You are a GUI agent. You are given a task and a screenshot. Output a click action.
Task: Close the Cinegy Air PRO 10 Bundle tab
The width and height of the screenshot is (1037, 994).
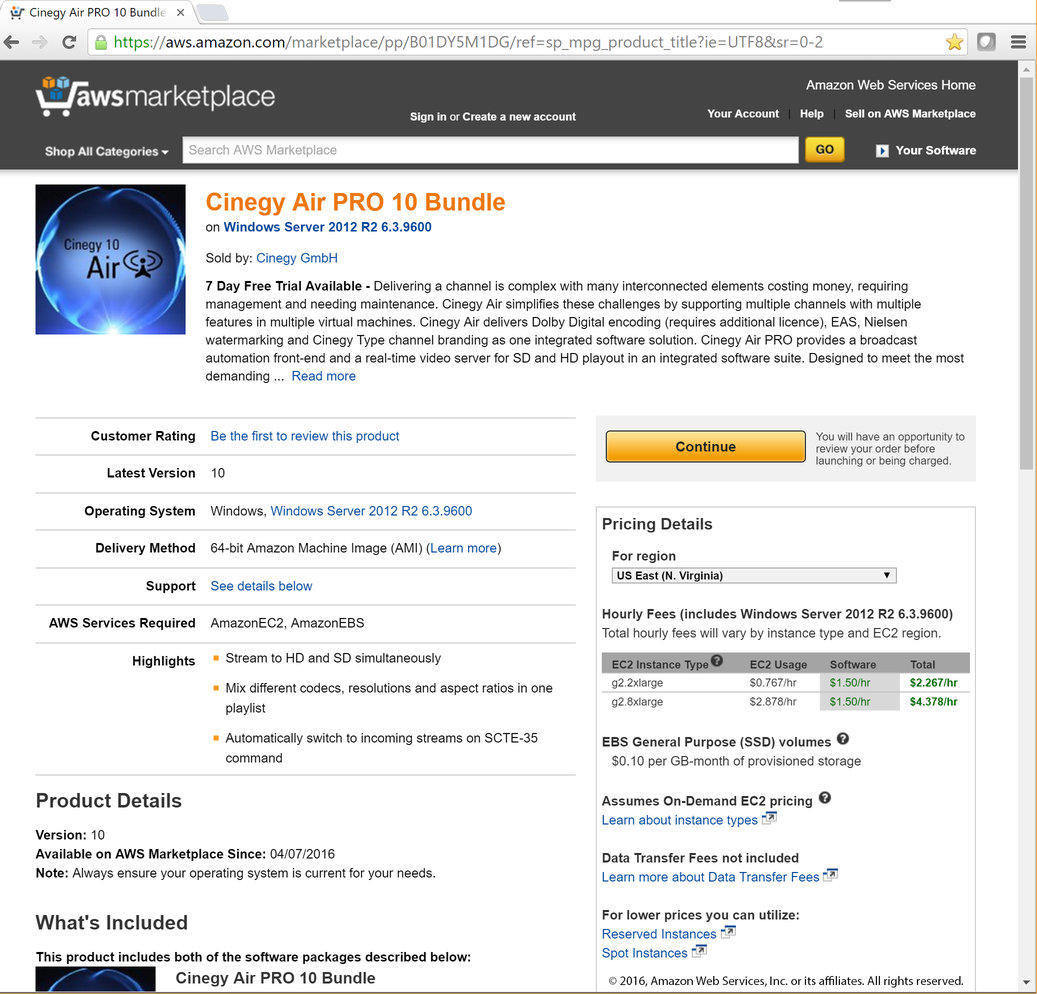[180, 13]
